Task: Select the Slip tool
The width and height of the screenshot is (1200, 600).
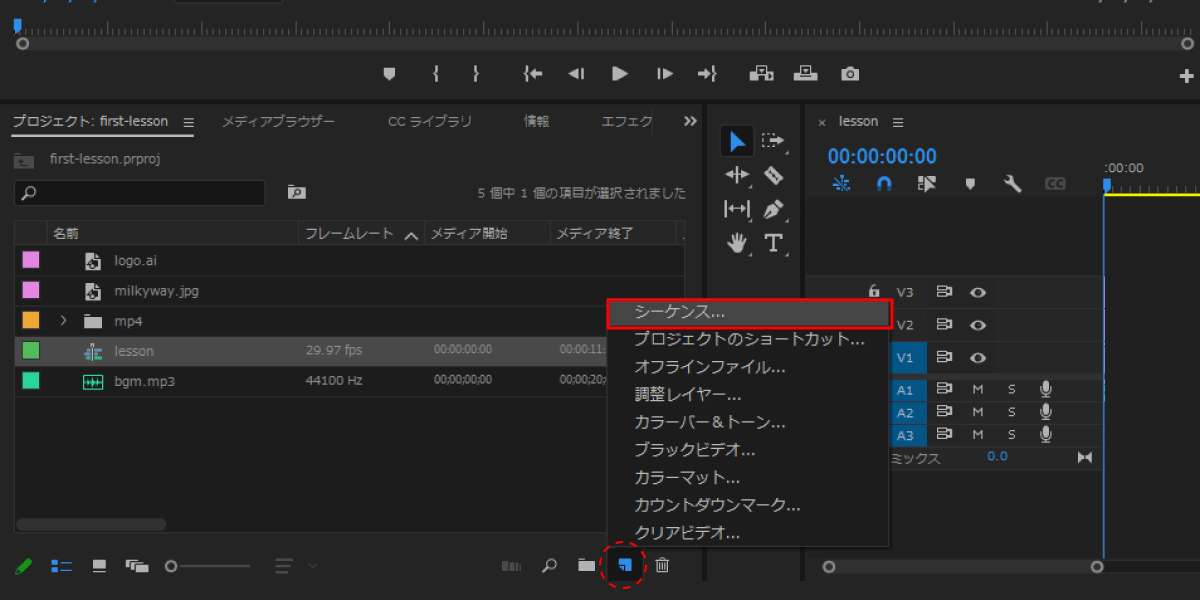Action: tap(737, 208)
